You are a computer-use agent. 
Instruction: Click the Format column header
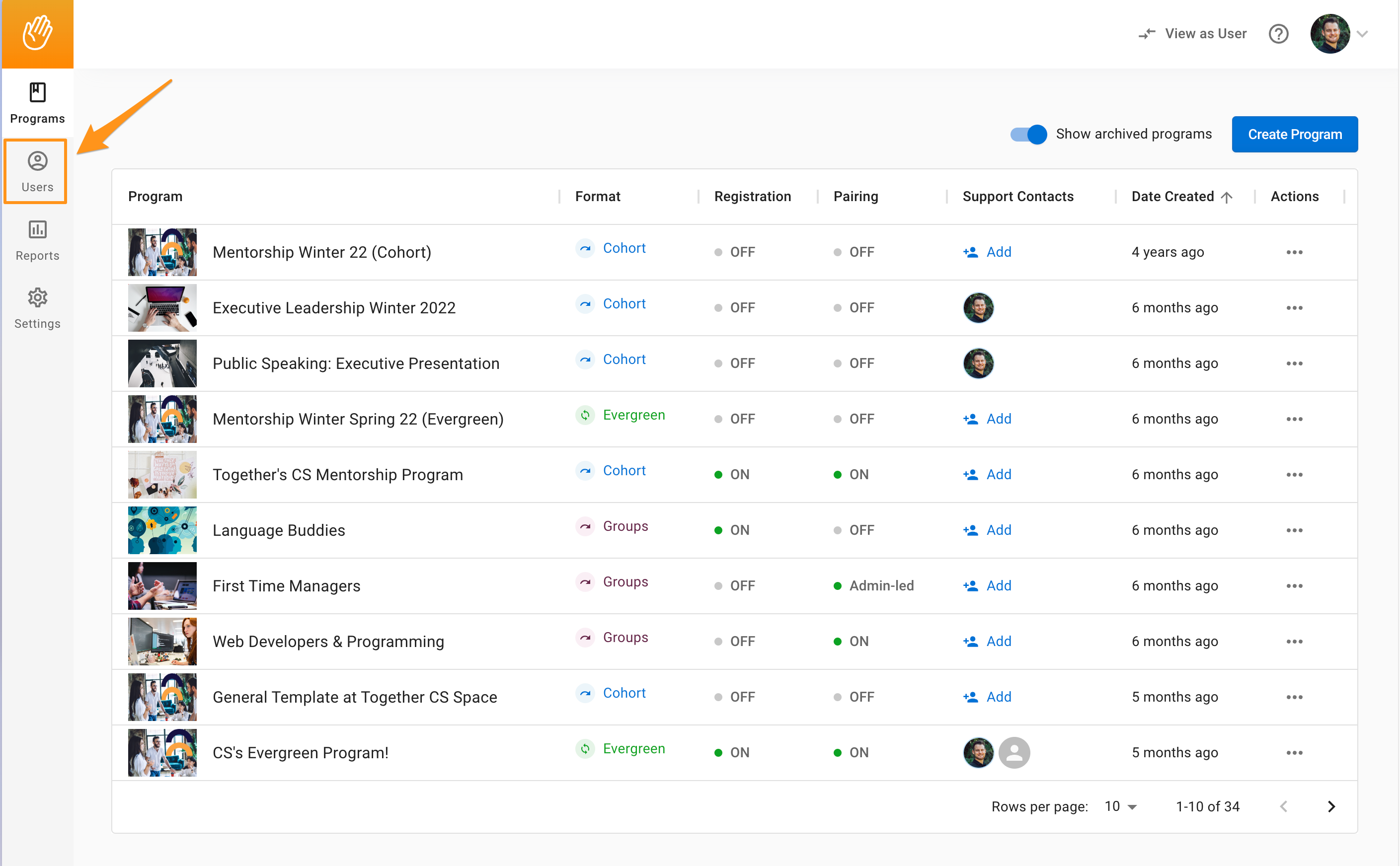597,197
